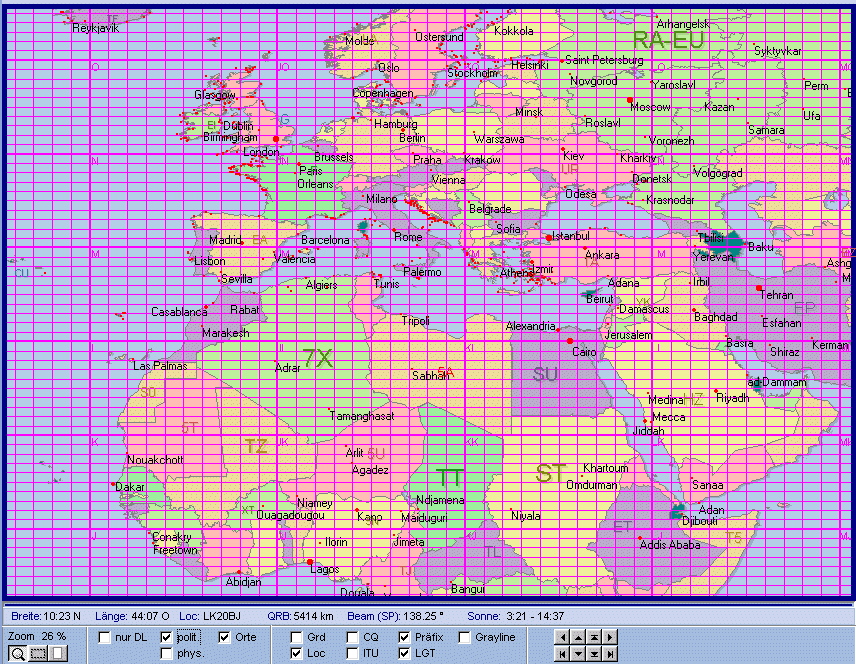Uncheck the 'polit.' map option
856x664 pixels.
coord(166,637)
